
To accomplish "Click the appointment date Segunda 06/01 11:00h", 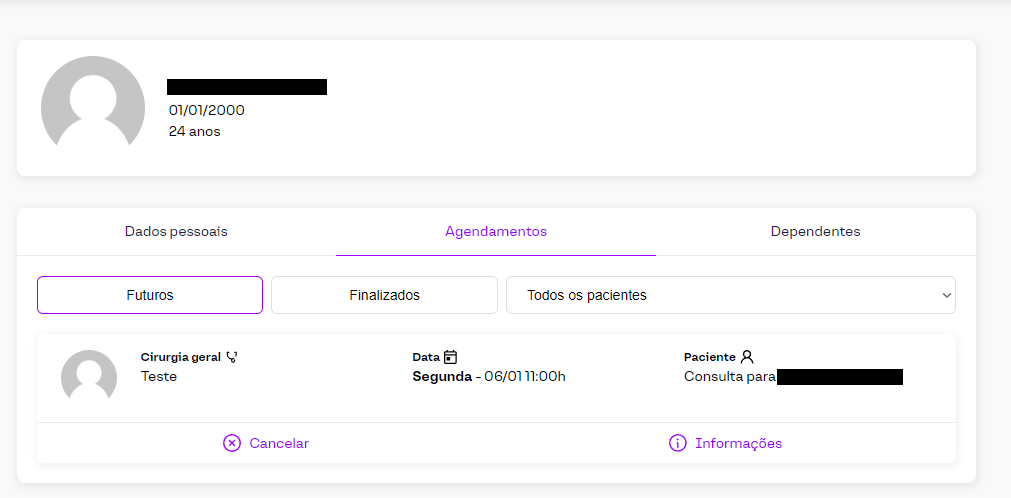I will [x=489, y=377].
